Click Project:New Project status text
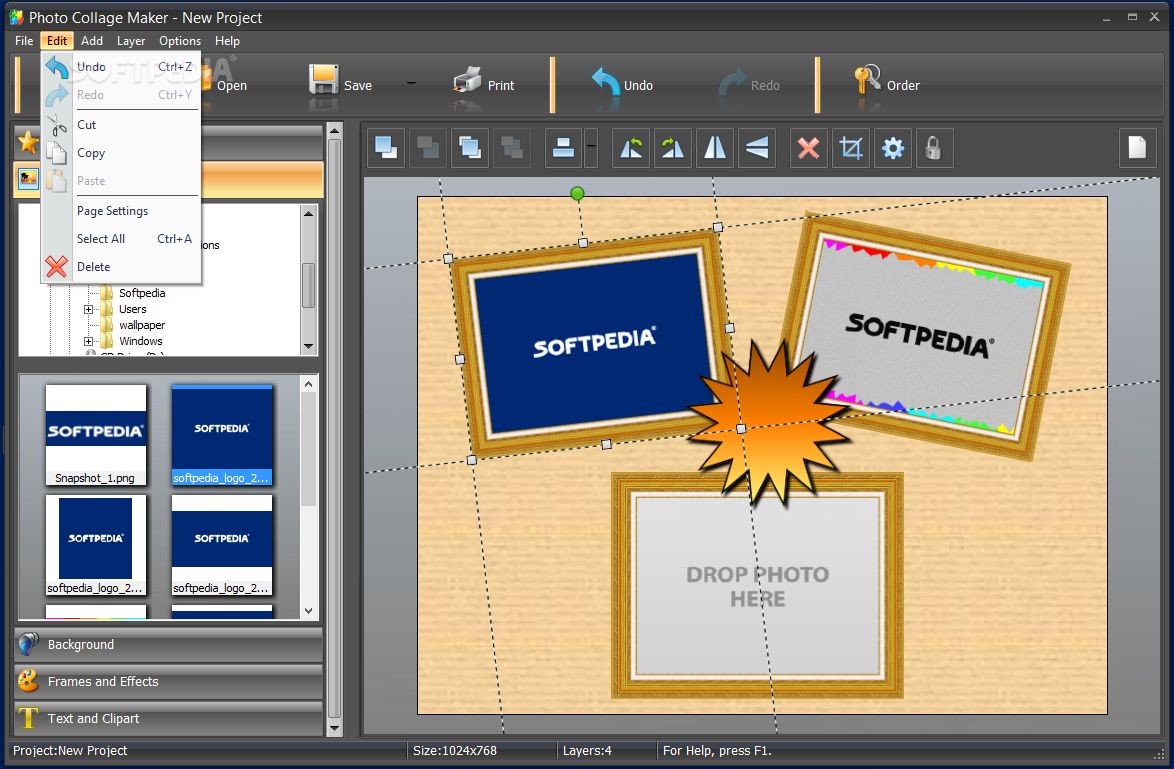Viewport: 1174px width, 769px height. click(70, 750)
